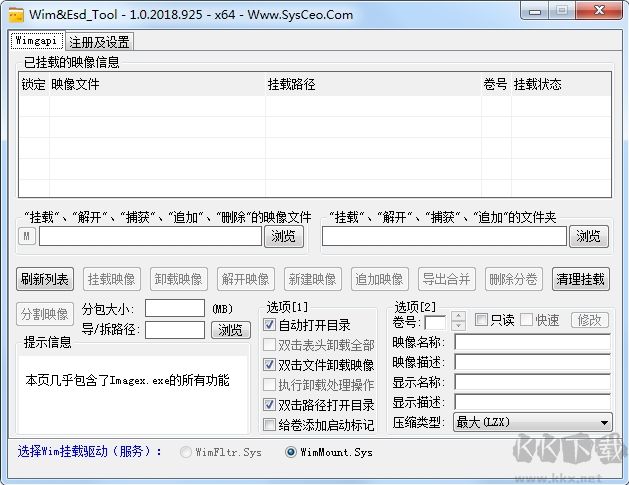
Task: Click the Wim&Esd_Tool title bar app icon
Action: [x=17, y=12]
